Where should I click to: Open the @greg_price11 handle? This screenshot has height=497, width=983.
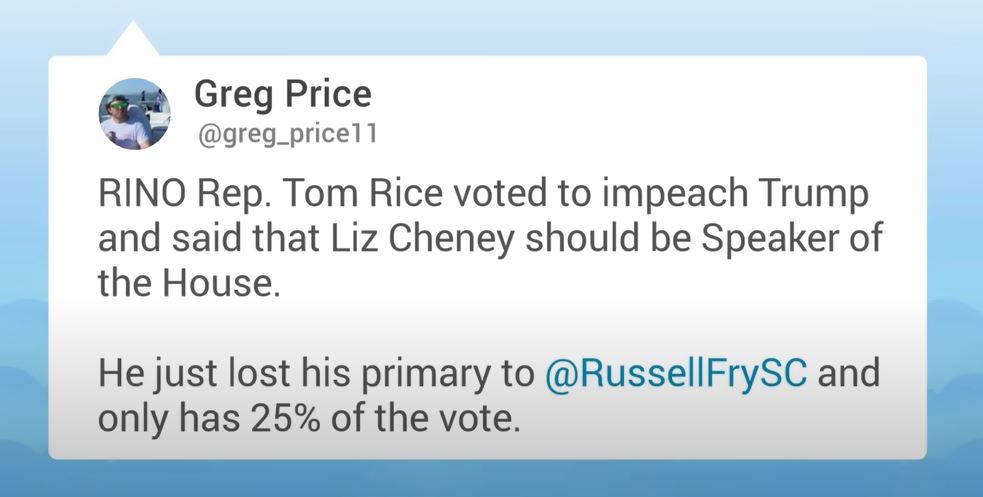(287, 133)
